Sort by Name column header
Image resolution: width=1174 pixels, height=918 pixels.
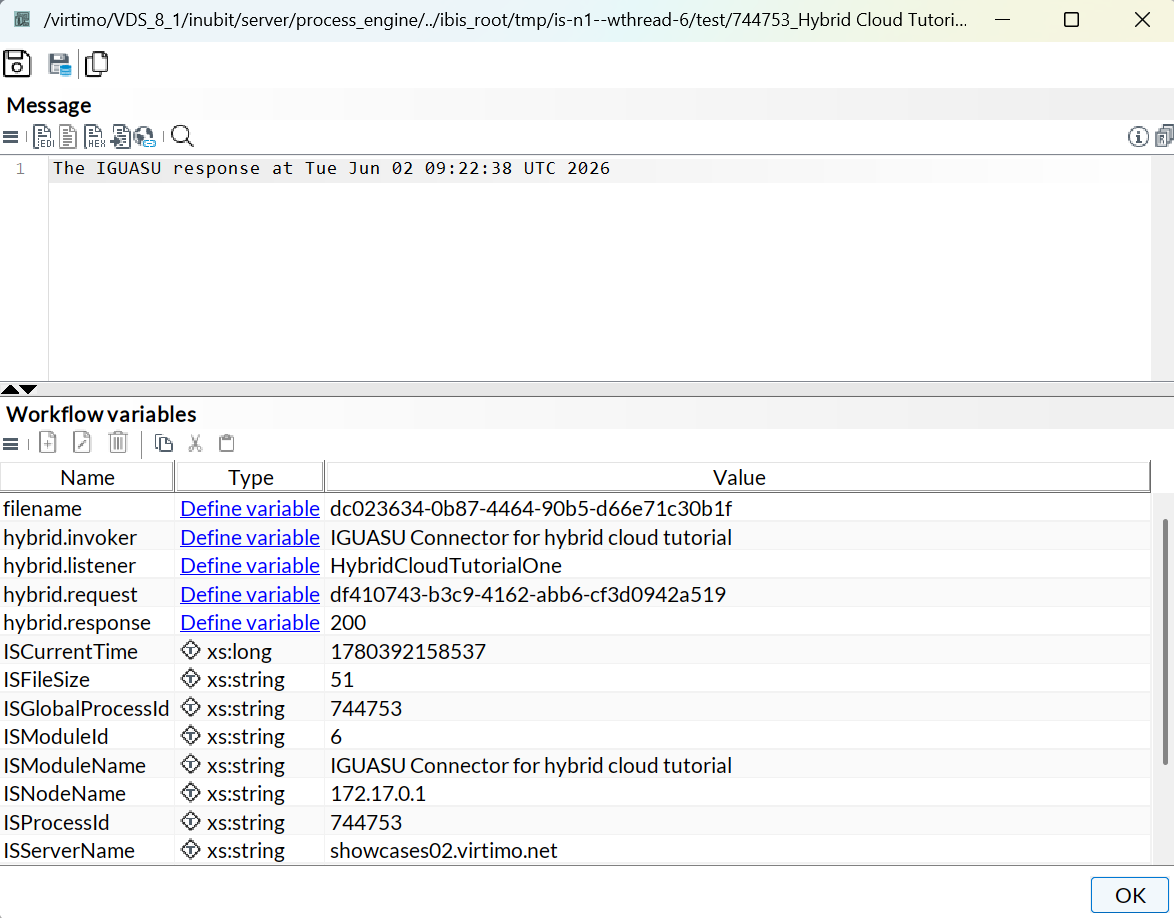click(x=88, y=477)
